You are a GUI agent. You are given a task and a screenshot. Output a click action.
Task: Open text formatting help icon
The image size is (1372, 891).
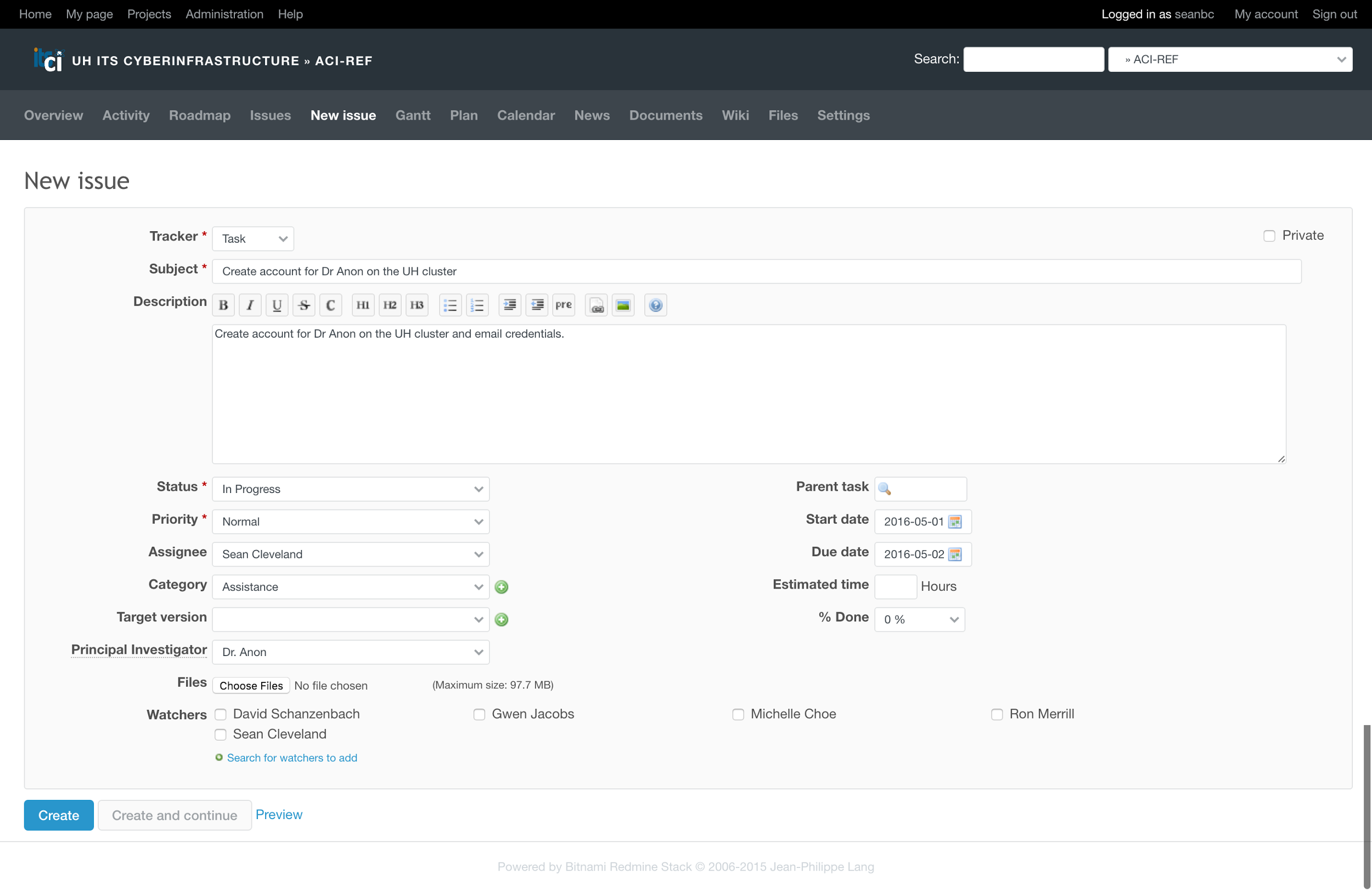pyautogui.click(x=655, y=305)
